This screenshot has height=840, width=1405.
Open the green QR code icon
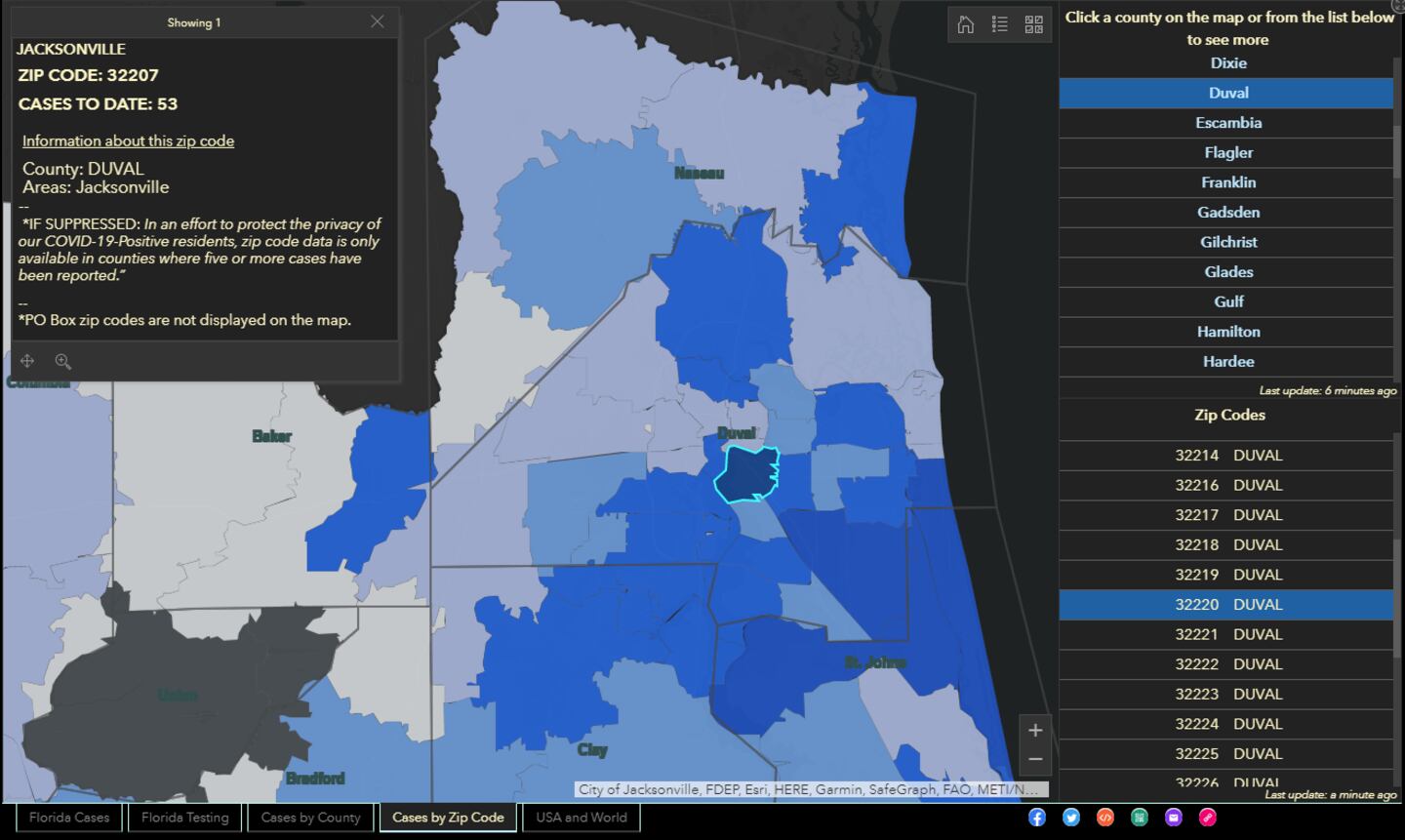1140,818
